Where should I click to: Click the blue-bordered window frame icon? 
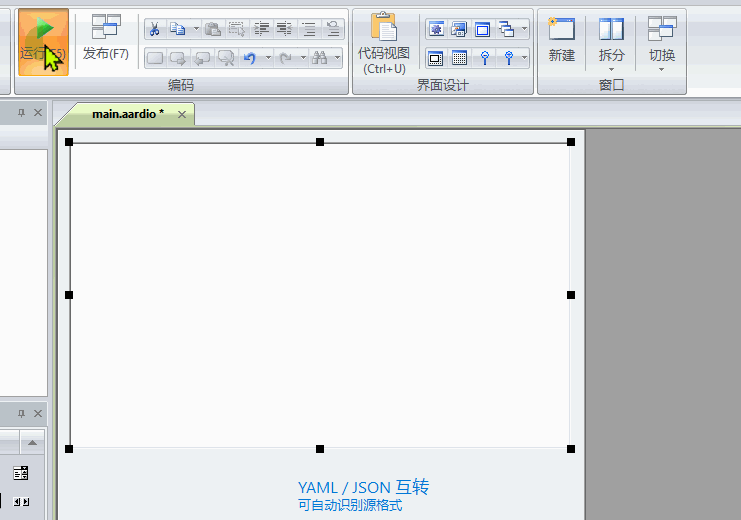tap(483, 29)
